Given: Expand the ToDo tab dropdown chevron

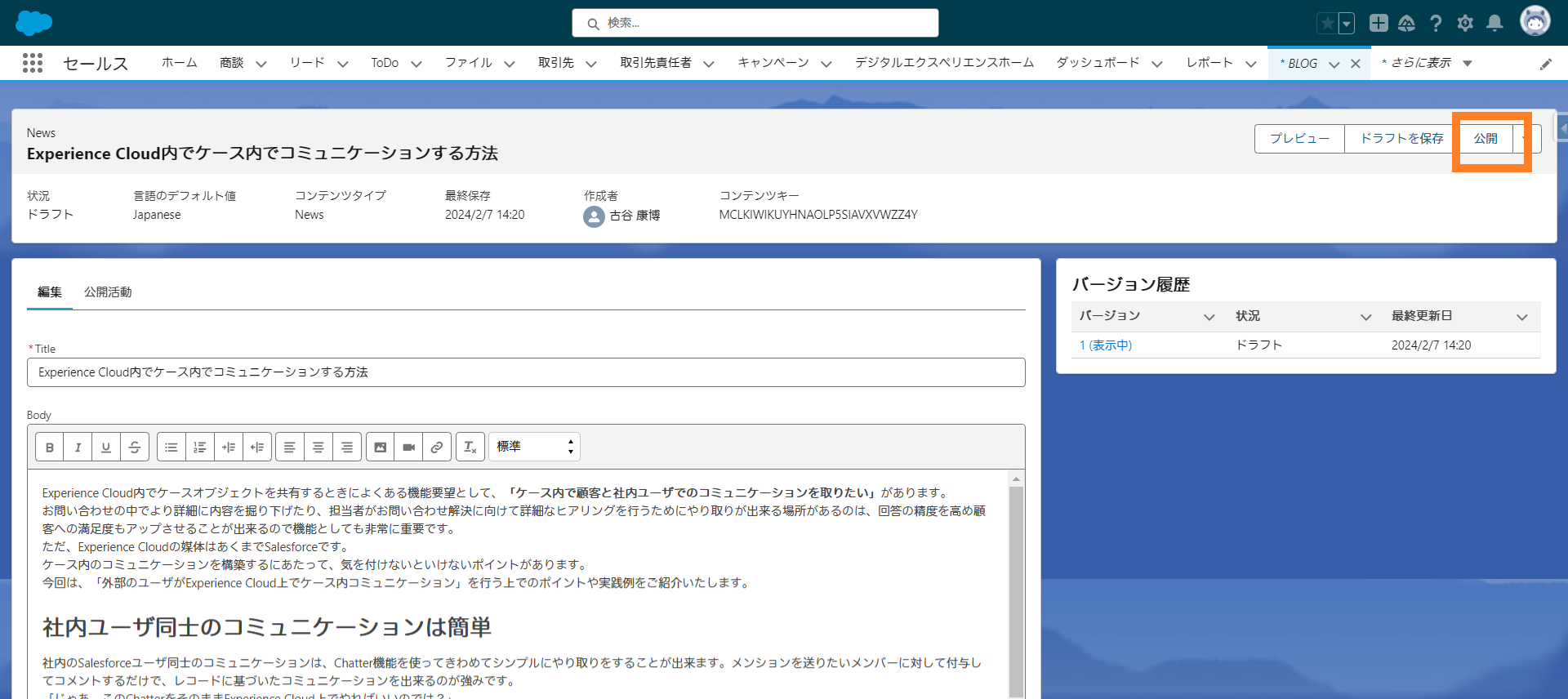Looking at the screenshot, I should [416, 64].
